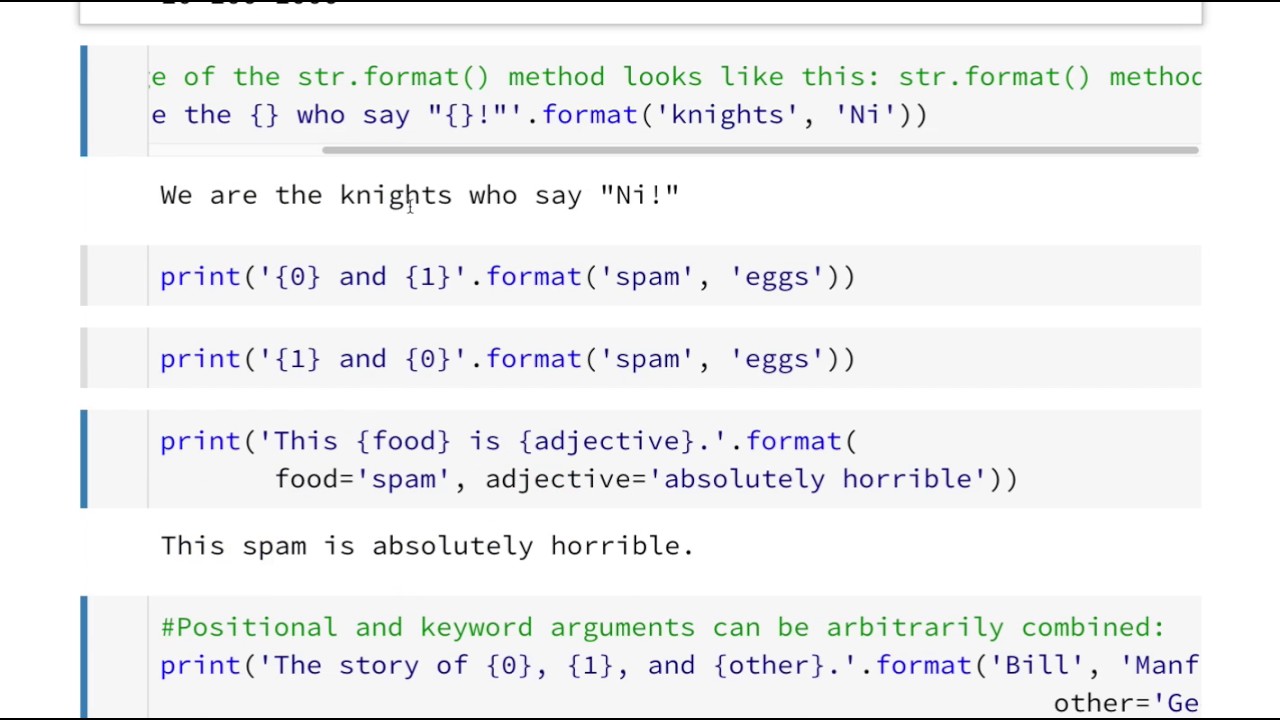
Task: Click the horizontal scrollbar thumb in the first code cell
Action: click(x=760, y=151)
